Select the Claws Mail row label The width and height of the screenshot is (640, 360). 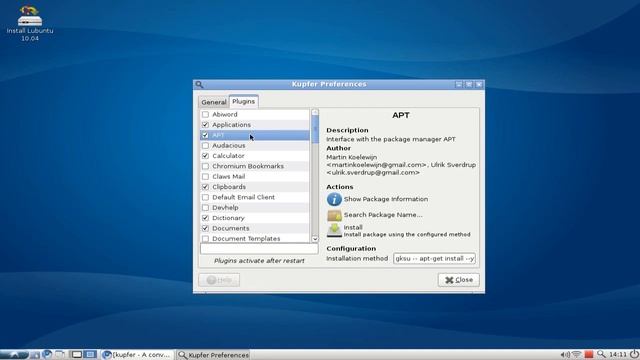pos(229,177)
